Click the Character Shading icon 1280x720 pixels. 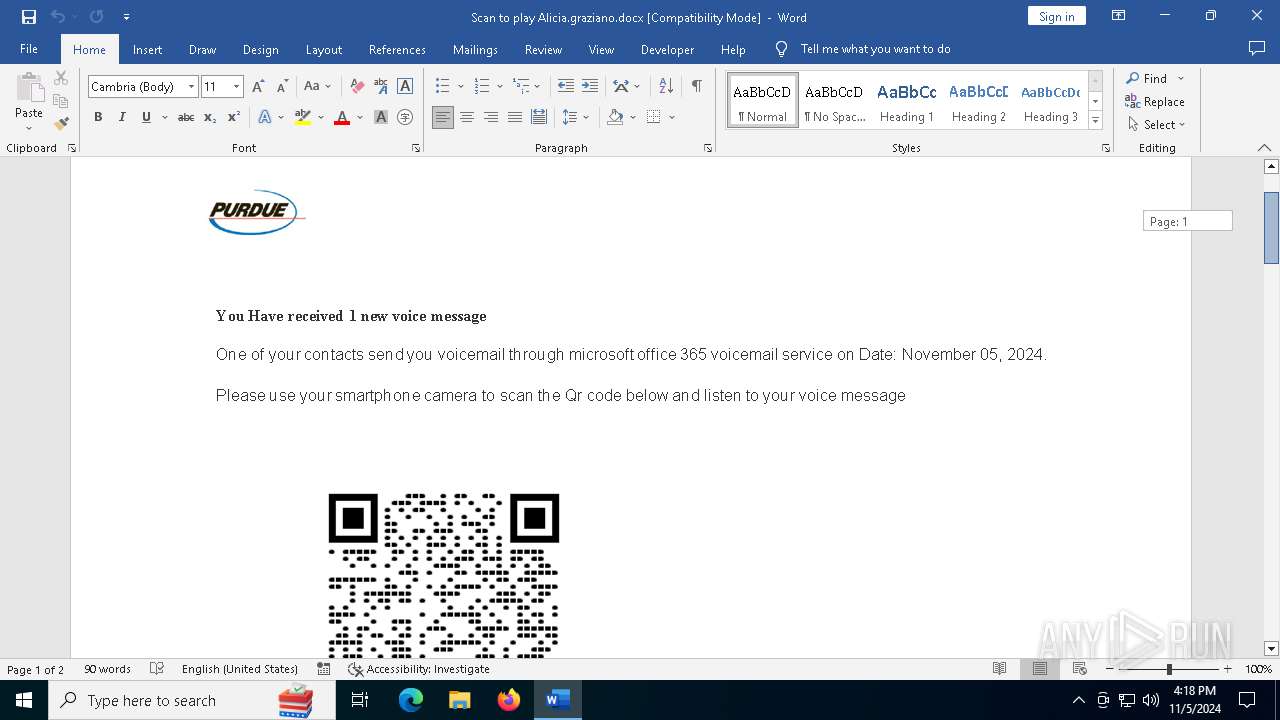coord(381,117)
